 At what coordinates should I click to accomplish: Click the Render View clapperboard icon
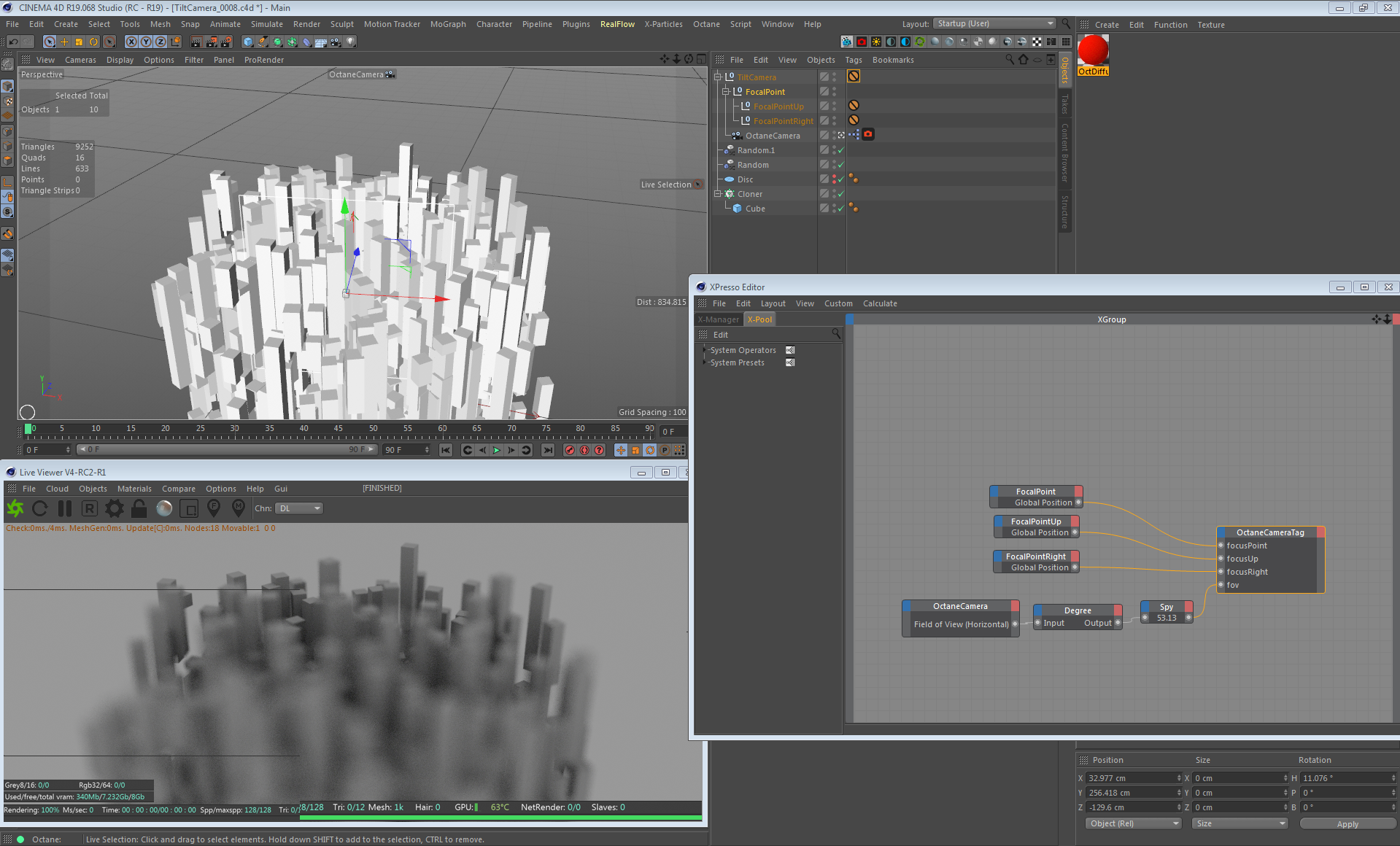(196, 42)
